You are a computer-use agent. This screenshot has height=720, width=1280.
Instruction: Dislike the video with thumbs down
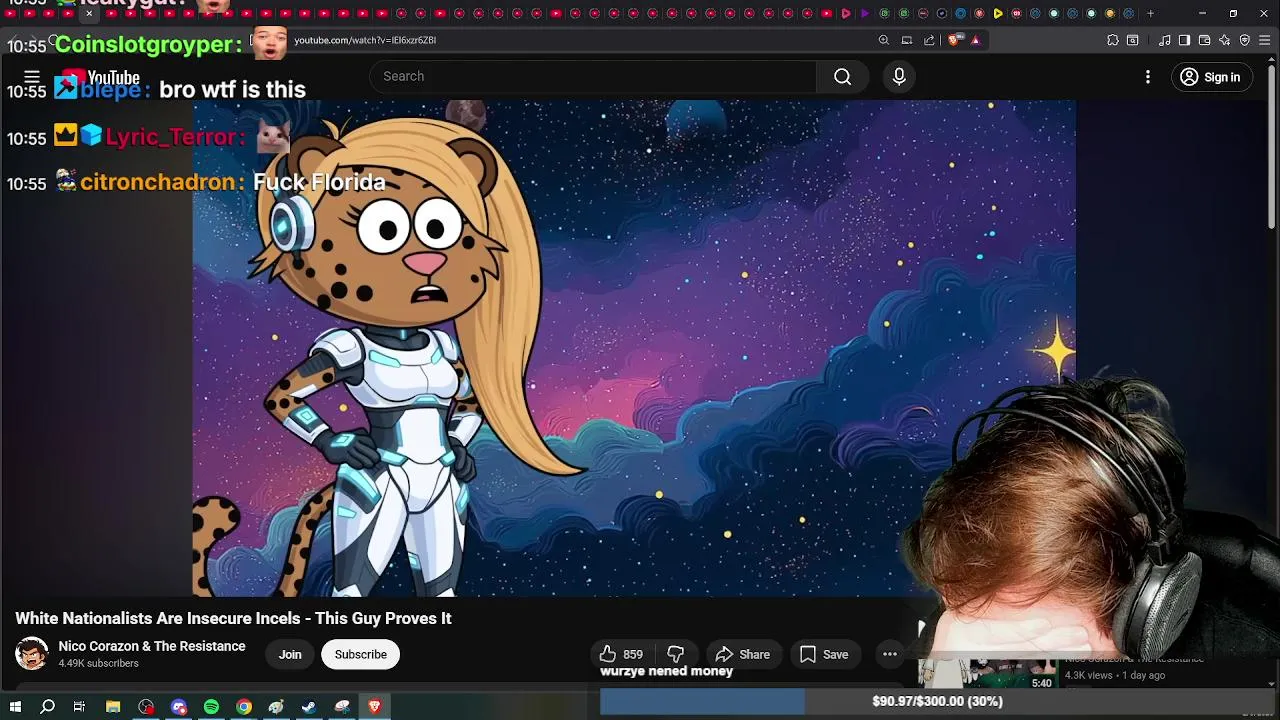[676, 654]
